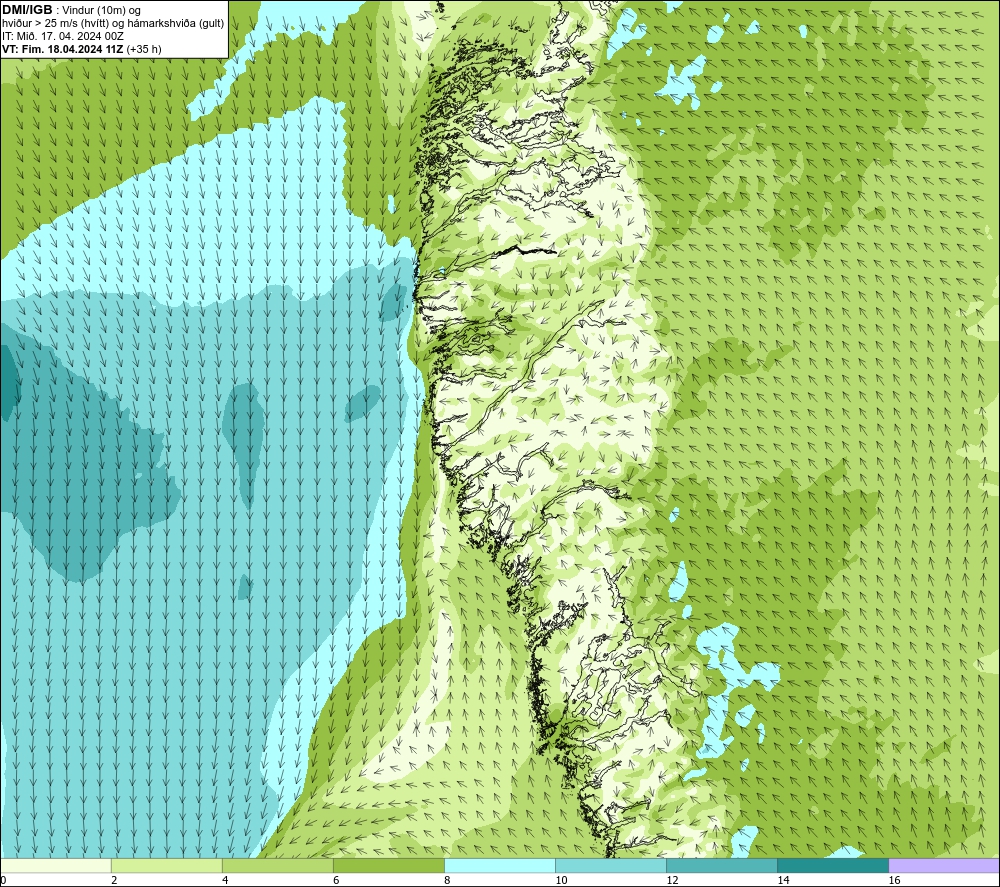
Task: Click the 0–2 m/s pale yellow legend swatch
Action: [x=55, y=865]
